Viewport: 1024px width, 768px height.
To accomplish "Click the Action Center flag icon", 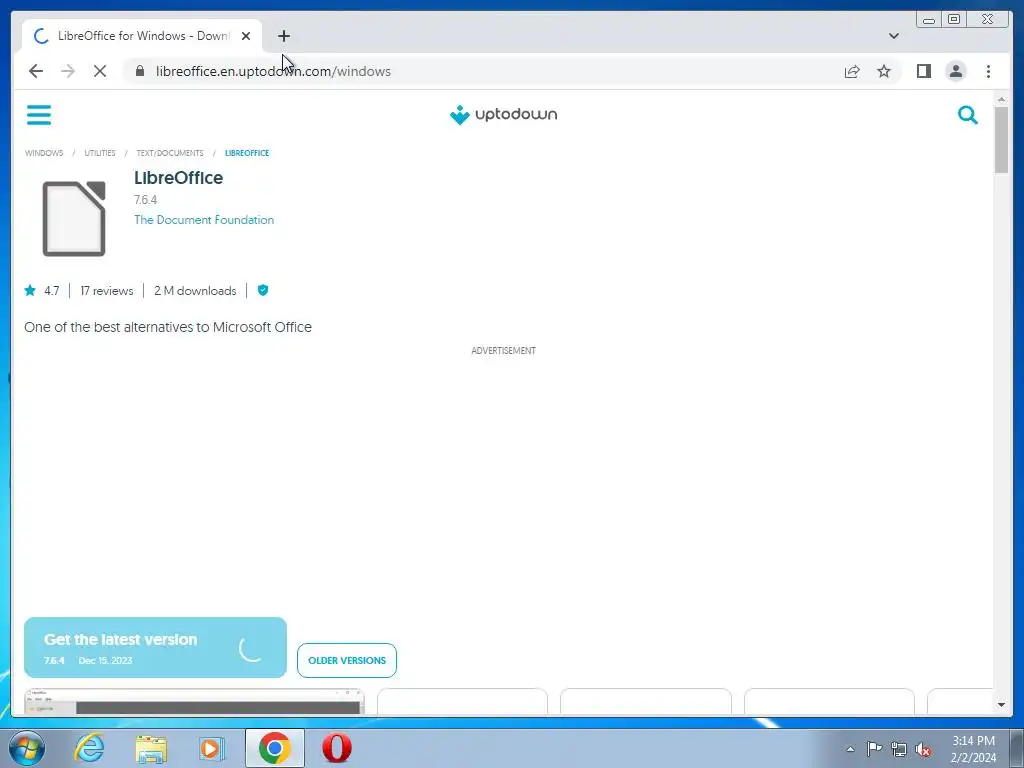I will click(874, 749).
